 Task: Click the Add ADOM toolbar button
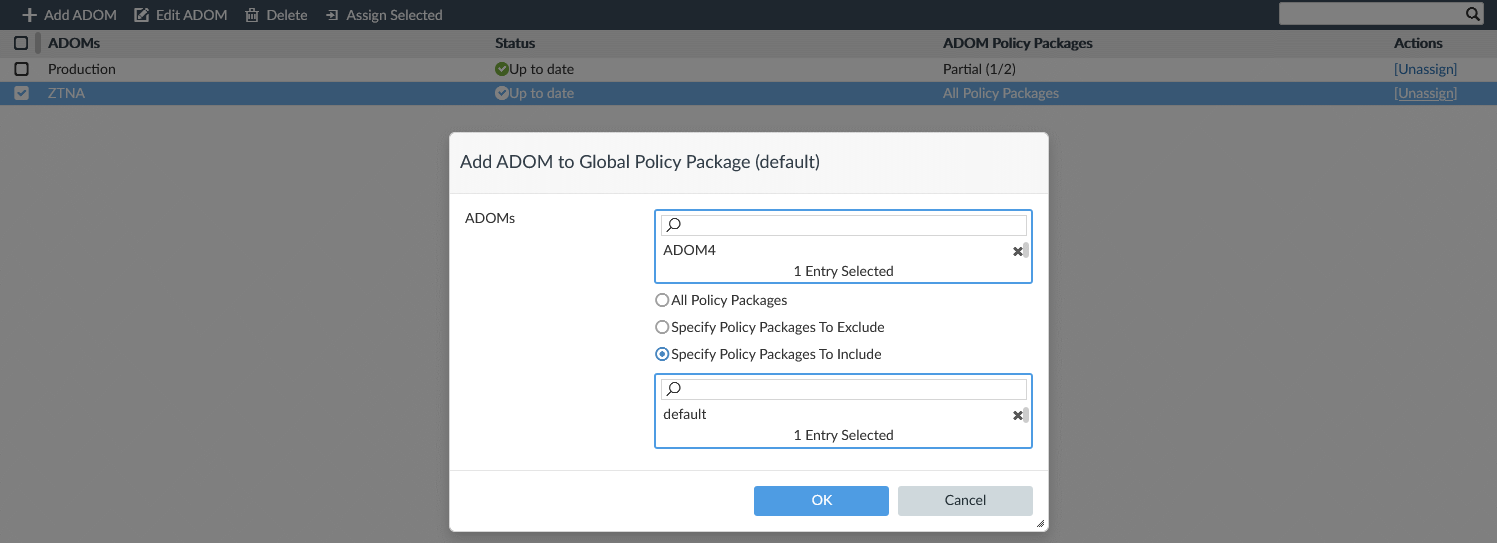[69, 15]
